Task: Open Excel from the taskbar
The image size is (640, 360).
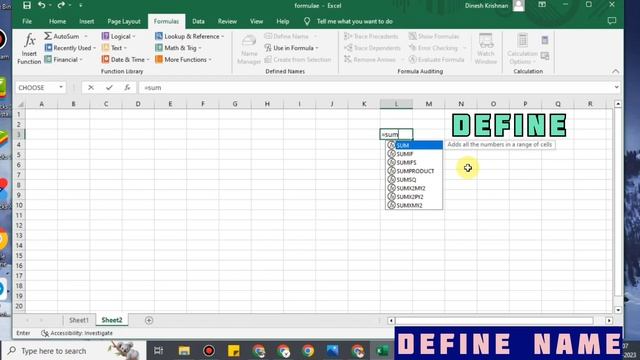Action: [x=382, y=351]
